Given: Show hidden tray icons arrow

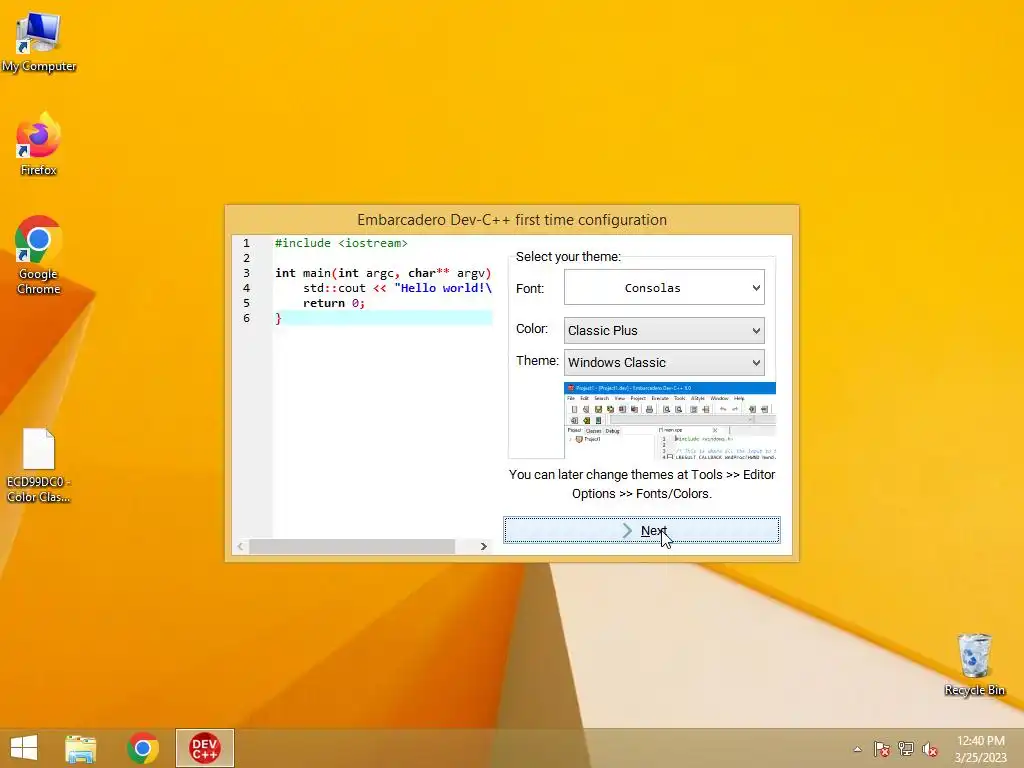Looking at the screenshot, I should click(x=857, y=749).
